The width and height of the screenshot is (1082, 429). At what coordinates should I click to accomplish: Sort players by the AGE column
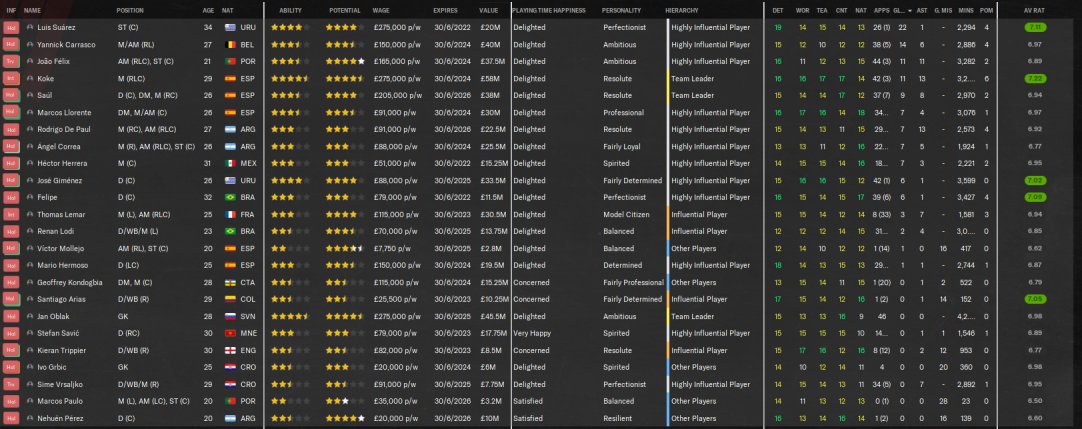pos(208,11)
